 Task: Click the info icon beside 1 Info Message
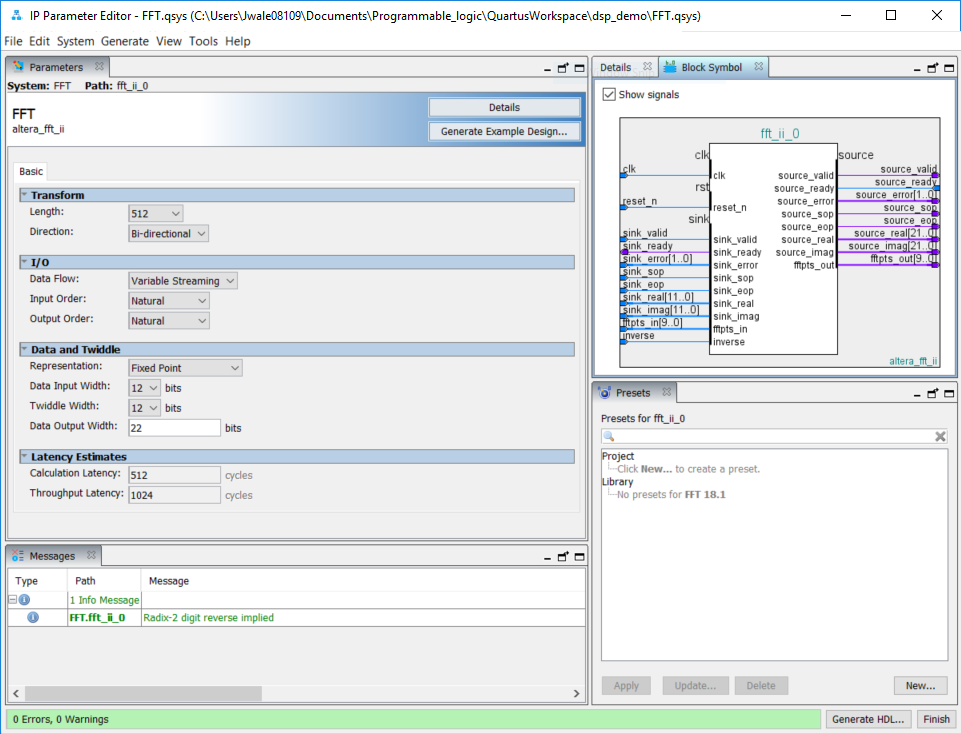click(25, 599)
